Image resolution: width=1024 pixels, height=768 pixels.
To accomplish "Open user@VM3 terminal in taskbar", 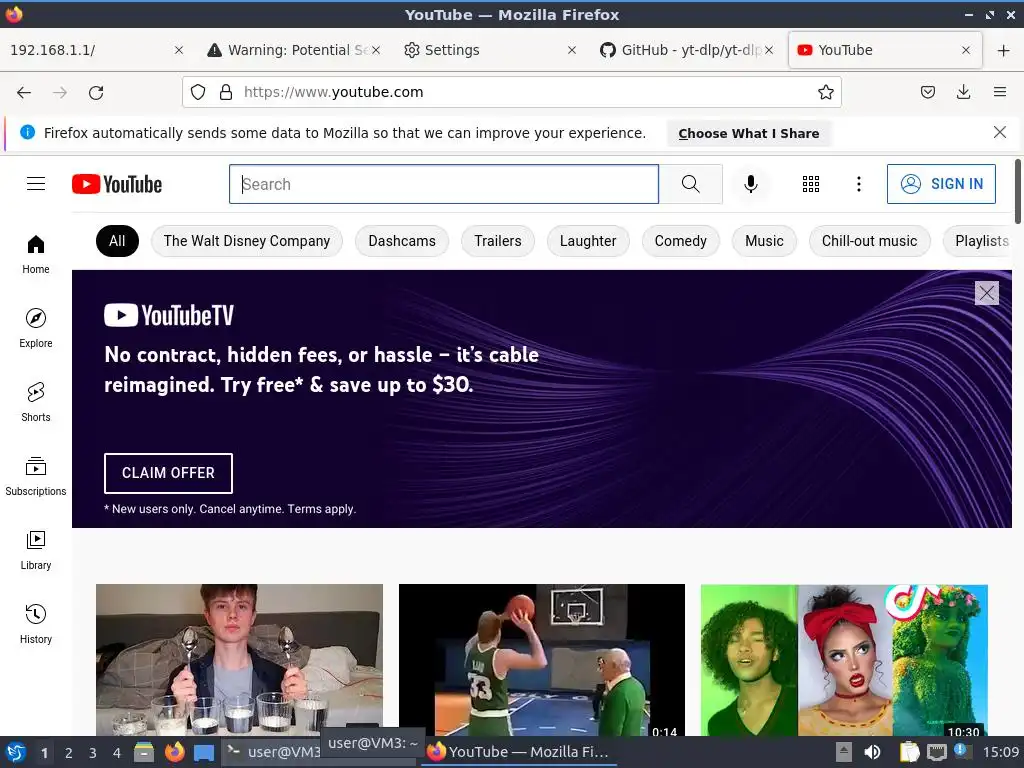I will click(x=273, y=752).
